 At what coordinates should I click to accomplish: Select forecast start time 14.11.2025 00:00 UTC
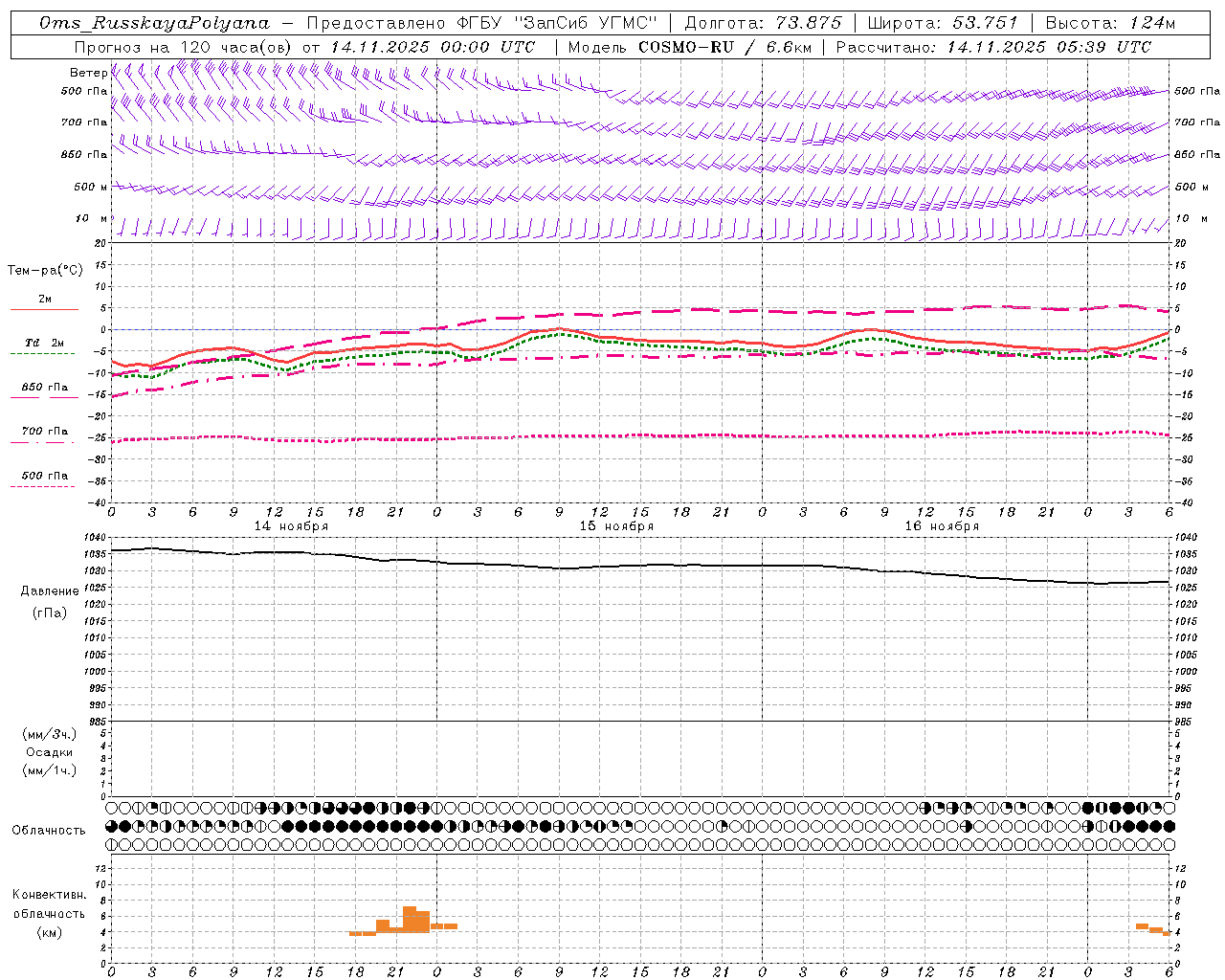coord(433,47)
